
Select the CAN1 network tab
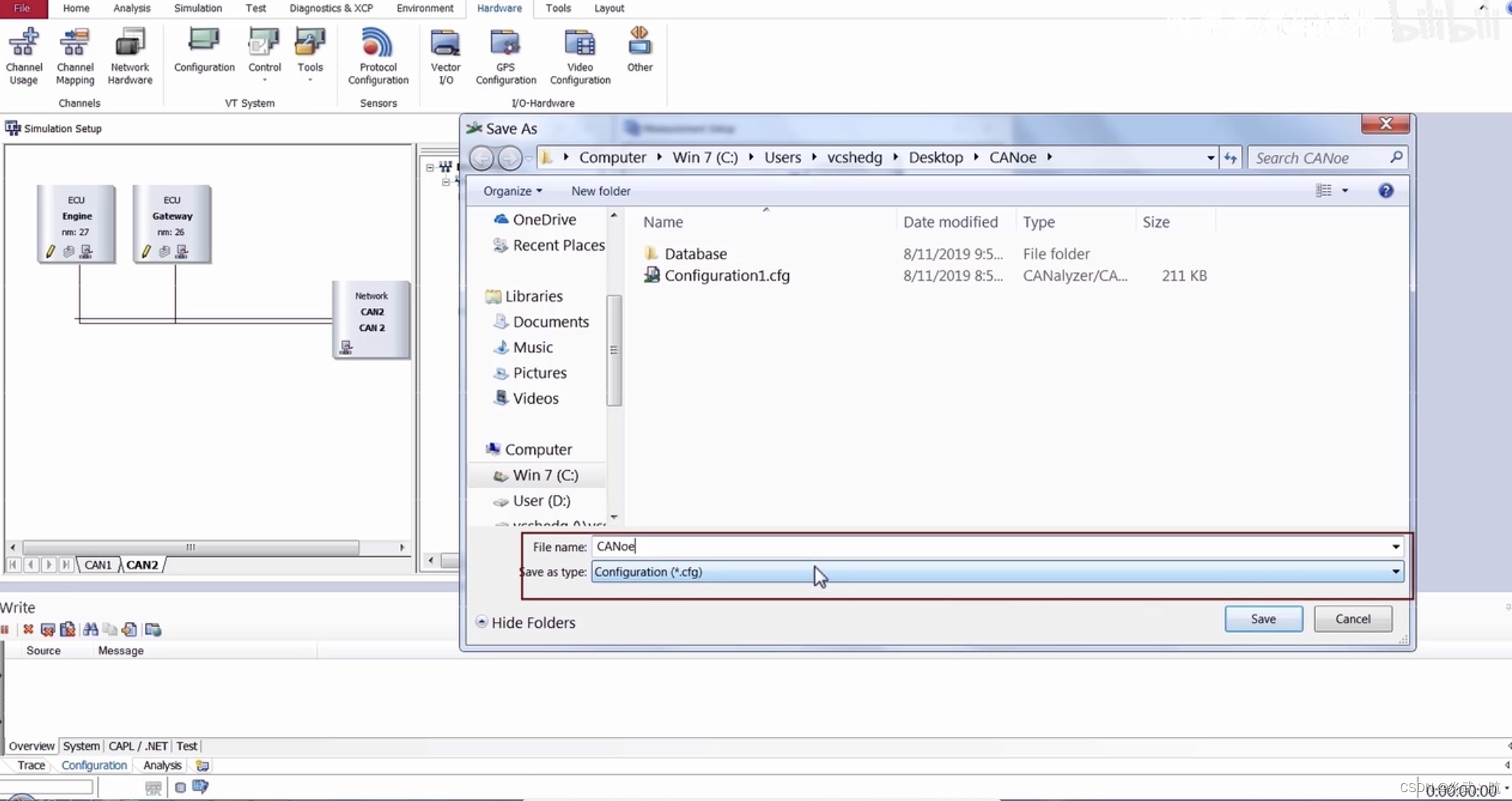click(98, 565)
